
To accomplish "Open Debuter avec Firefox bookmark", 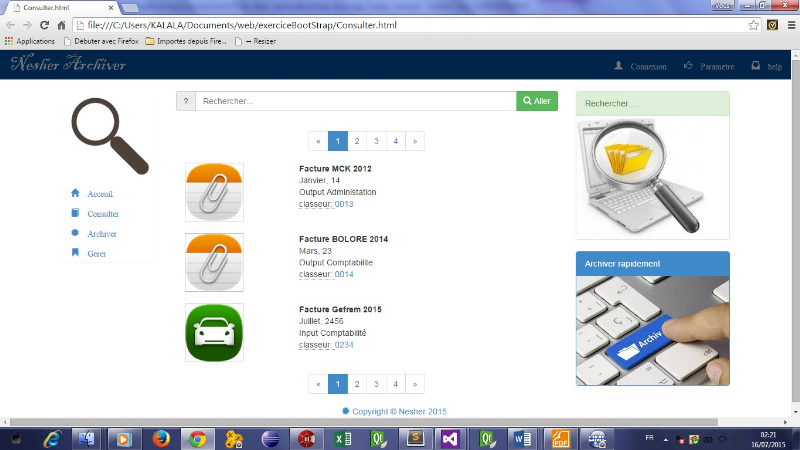I will pyautogui.click(x=101, y=41).
